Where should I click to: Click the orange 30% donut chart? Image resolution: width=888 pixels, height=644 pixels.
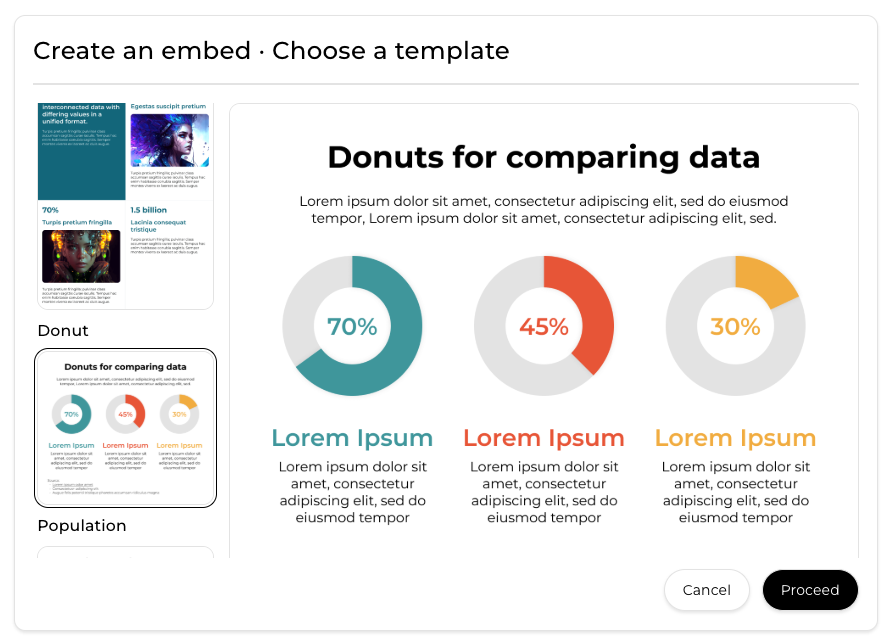pos(735,326)
